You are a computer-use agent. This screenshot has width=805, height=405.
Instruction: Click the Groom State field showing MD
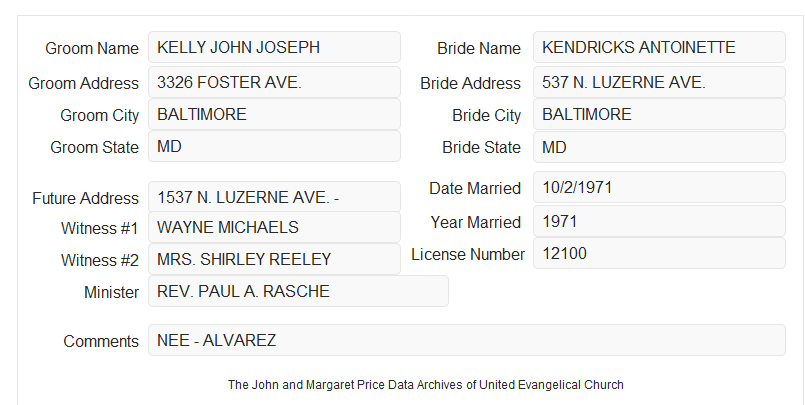click(x=274, y=146)
